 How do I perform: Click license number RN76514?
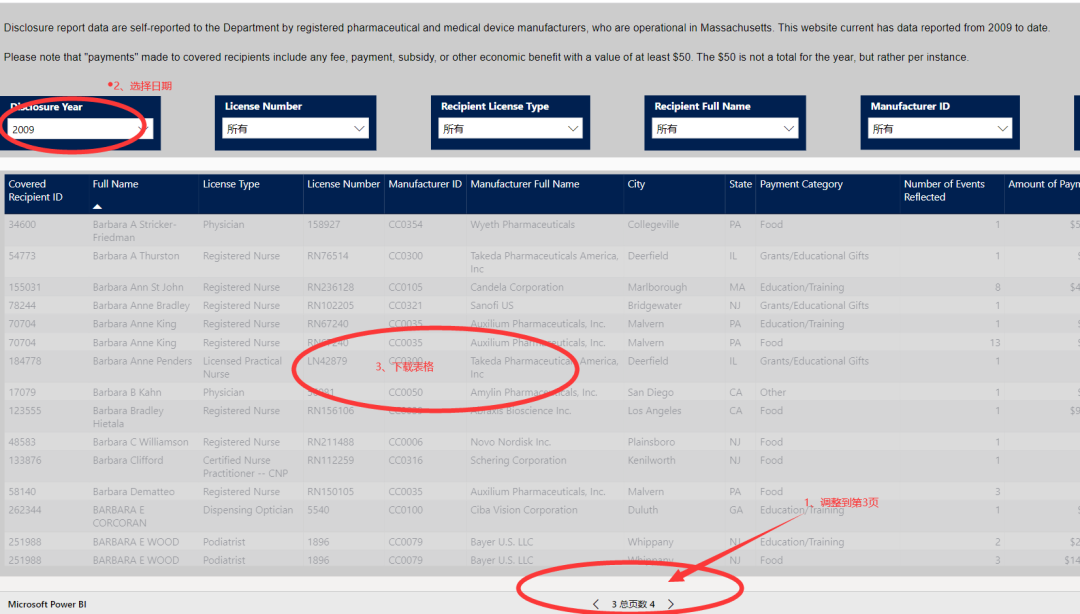click(x=327, y=256)
